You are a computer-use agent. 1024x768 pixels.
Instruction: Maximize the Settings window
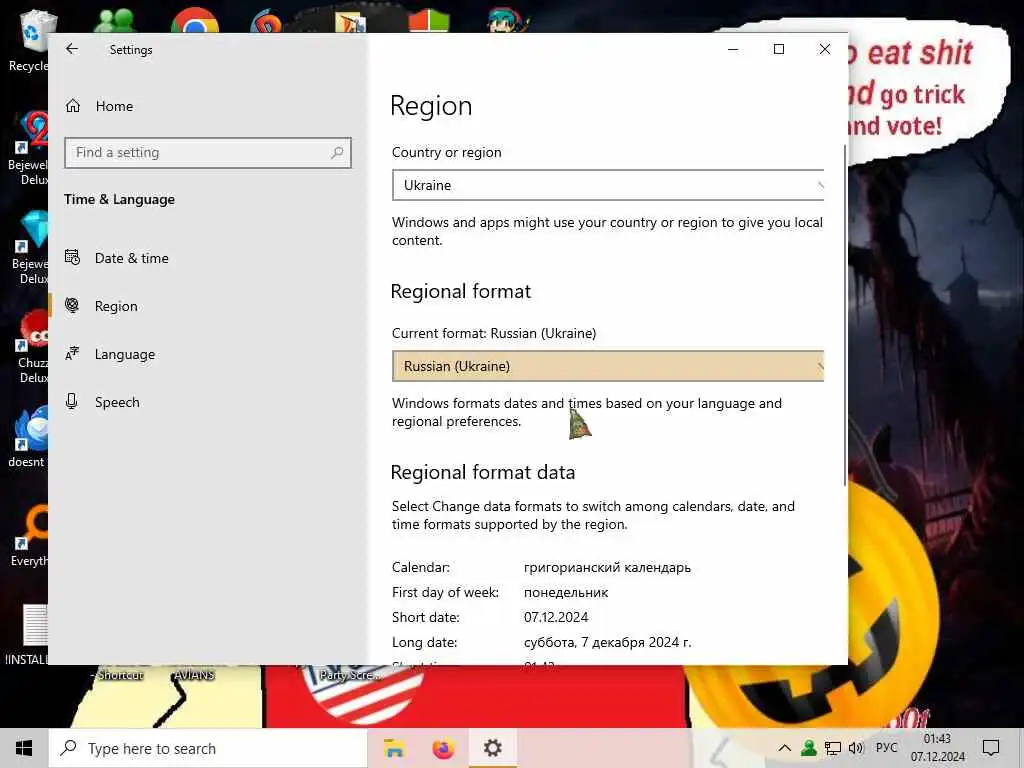(778, 49)
